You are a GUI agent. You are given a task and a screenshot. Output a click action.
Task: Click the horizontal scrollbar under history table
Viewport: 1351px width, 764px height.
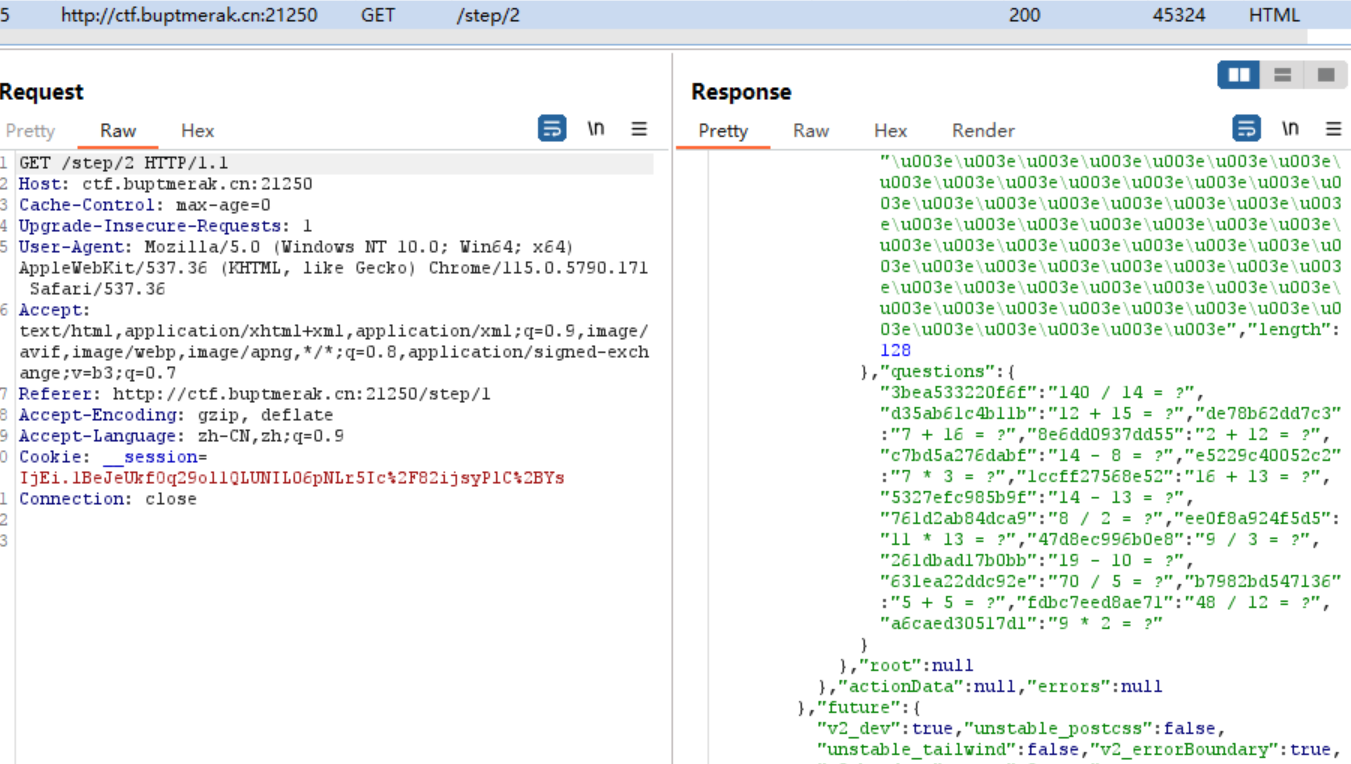tap(653, 37)
